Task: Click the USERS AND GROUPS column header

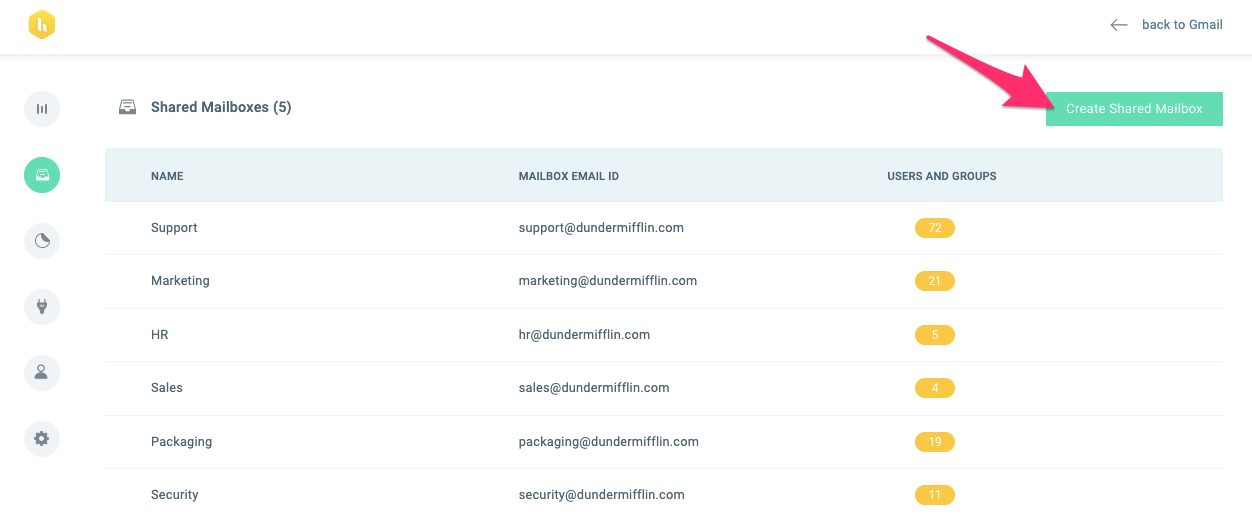Action: tap(942, 176)
